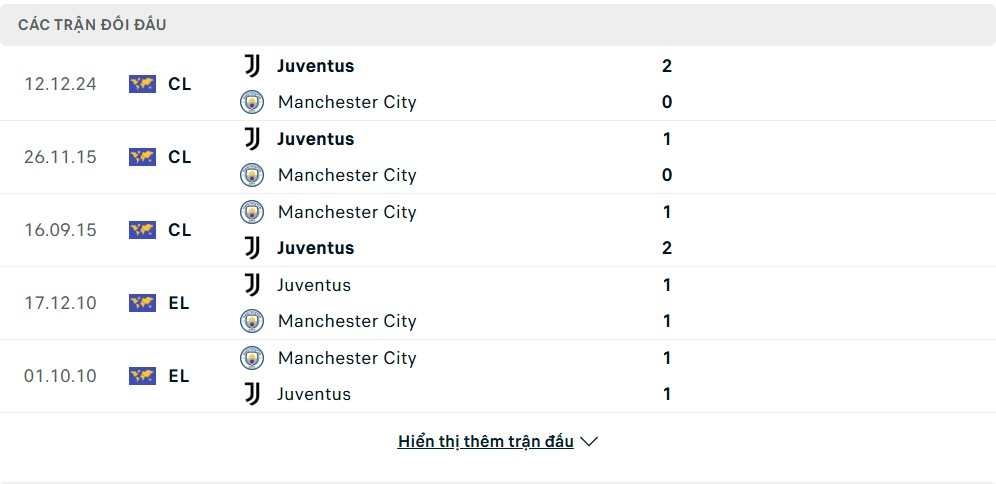This screenshot has width=996, height=484.
Task: Select the 12.12.24 match date
Action: [60, 84]
